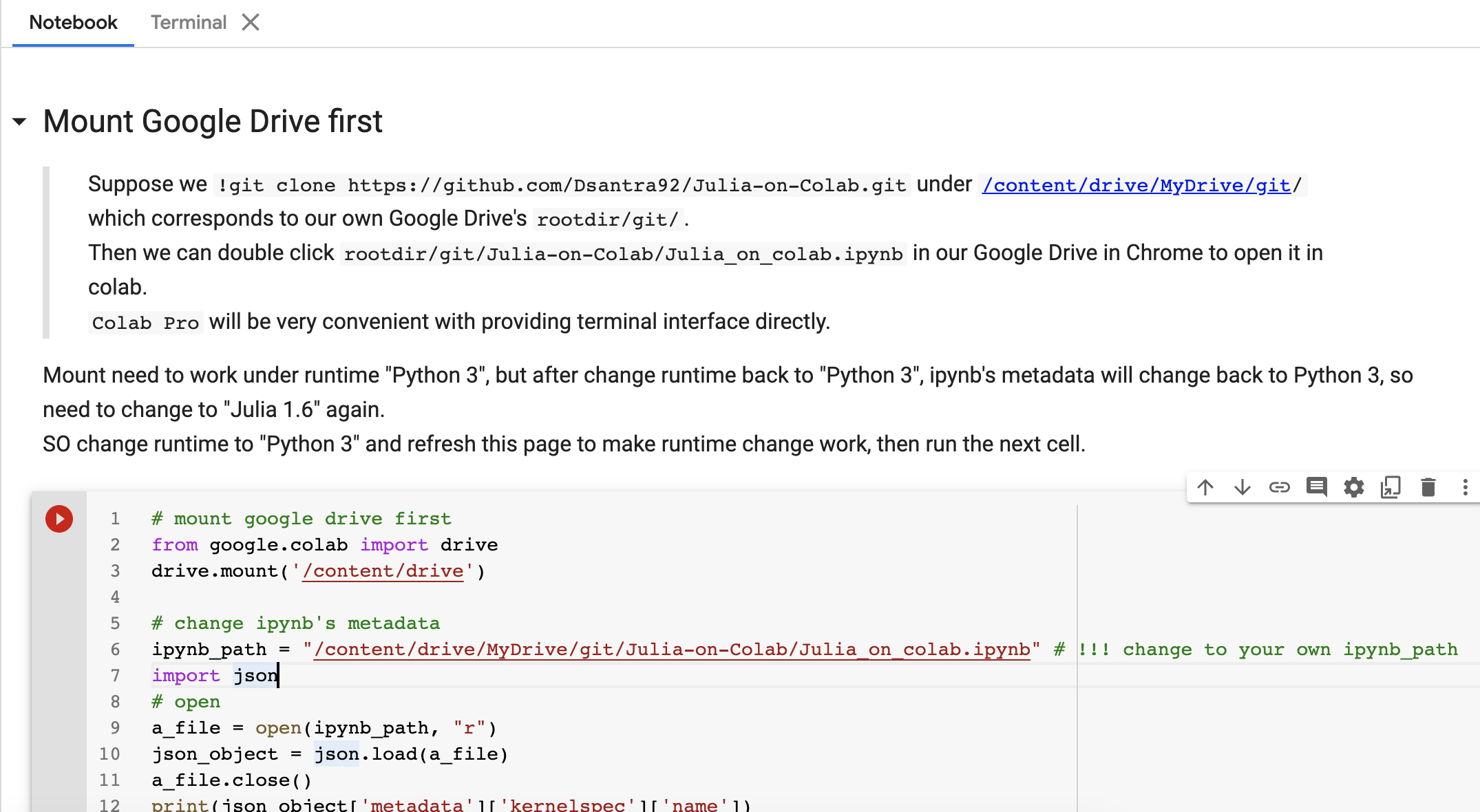Add a comment to the cell
The width and height of the screenshot is (1480, 812).
click(x=1316, y=488)
